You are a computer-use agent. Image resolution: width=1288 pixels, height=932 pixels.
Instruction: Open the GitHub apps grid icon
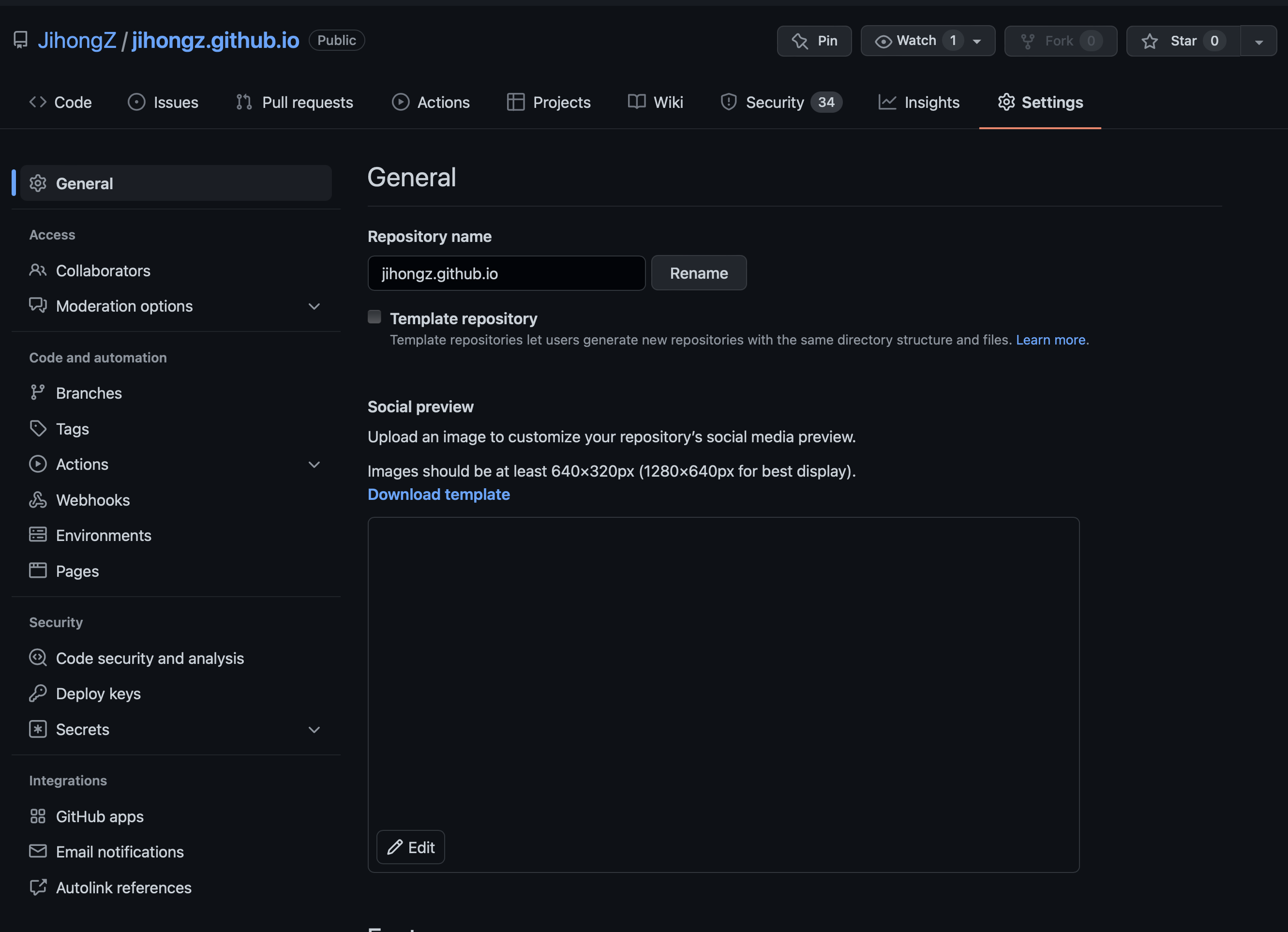(x=37, y=816)
